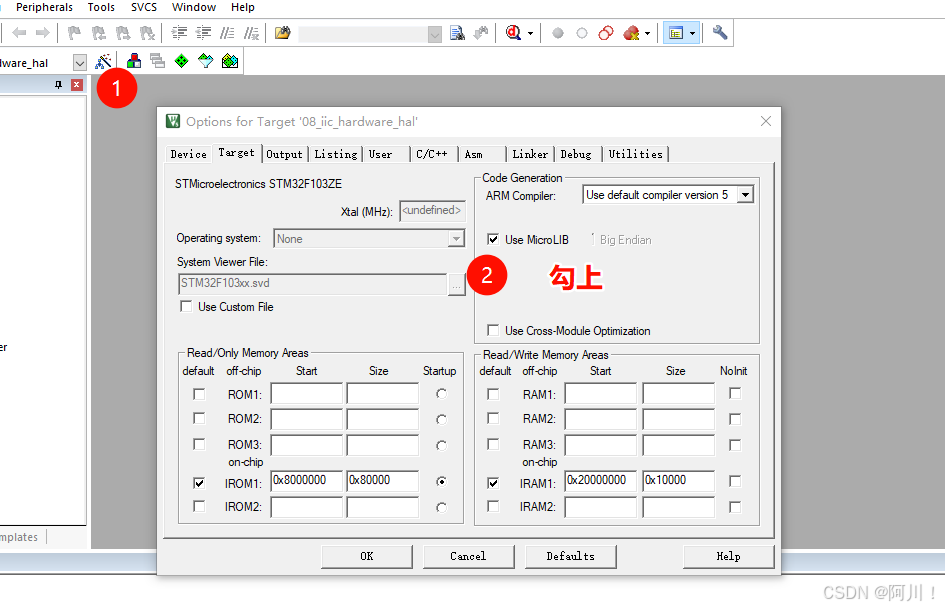
Task: Click the Window layout icon
Action: (x=676, y=33)
